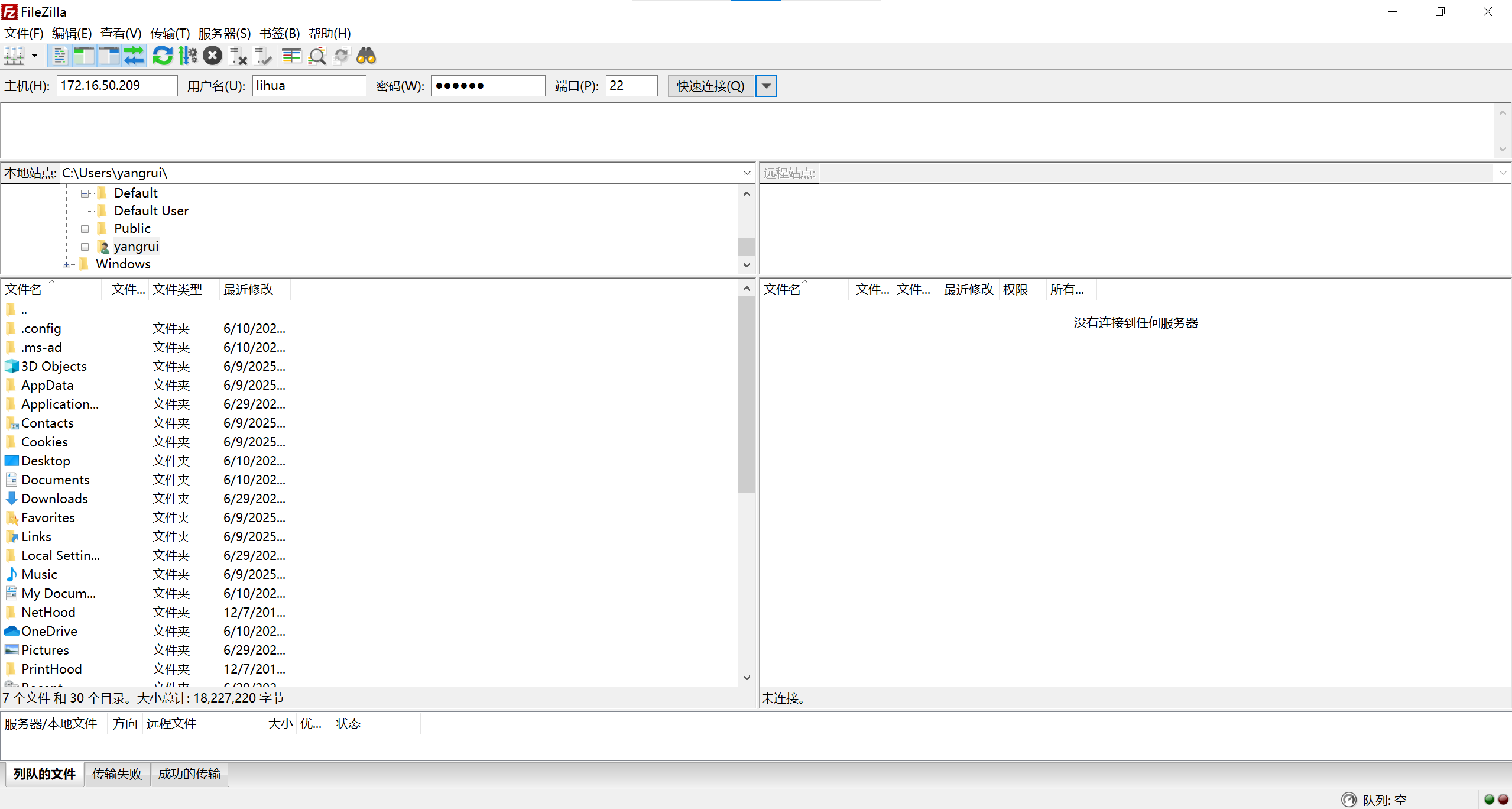This screenshot has height=809, width=1512.
Task: Toggle the message log display
Action: 59,56
